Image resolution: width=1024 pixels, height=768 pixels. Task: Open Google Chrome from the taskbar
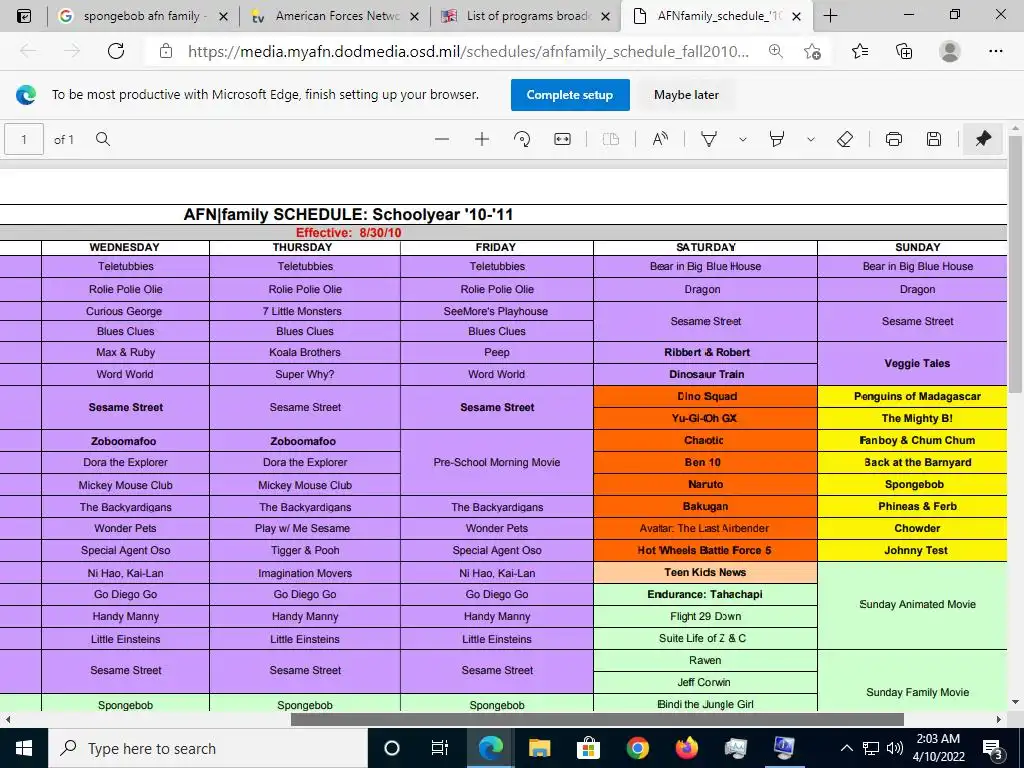pos(637,748)
